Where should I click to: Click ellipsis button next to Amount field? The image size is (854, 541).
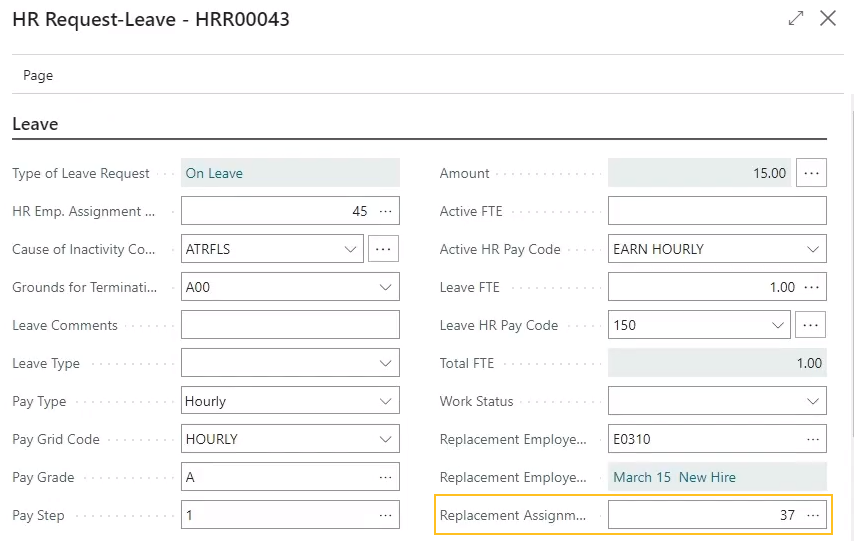tap(812, 173)
